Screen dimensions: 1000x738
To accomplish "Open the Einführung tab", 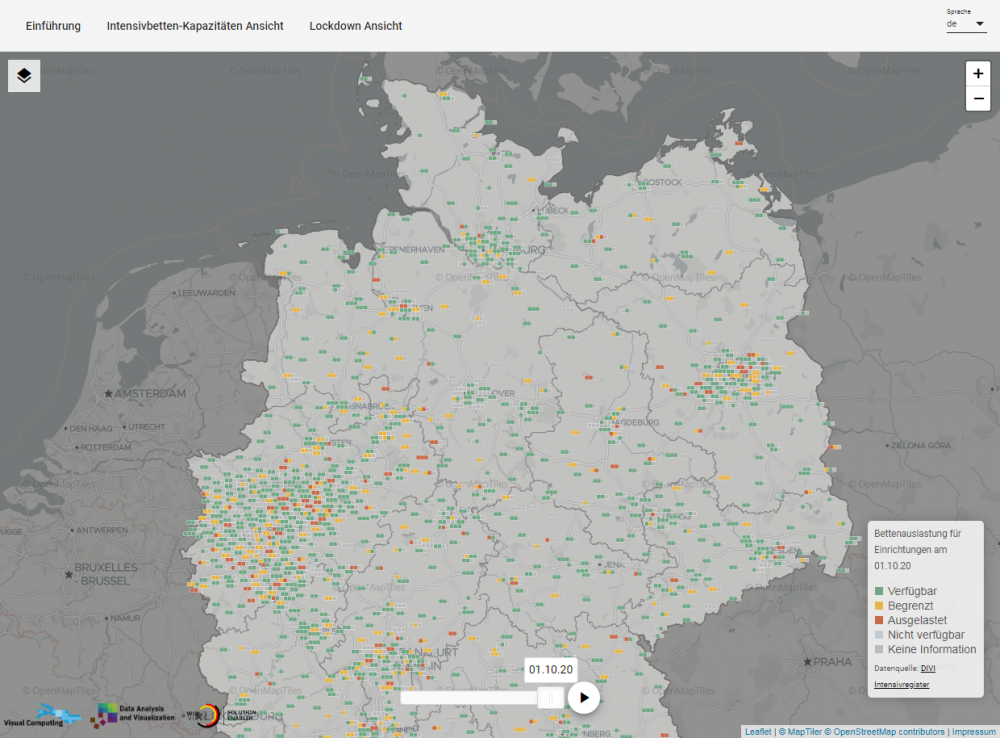I will [53, 26].
